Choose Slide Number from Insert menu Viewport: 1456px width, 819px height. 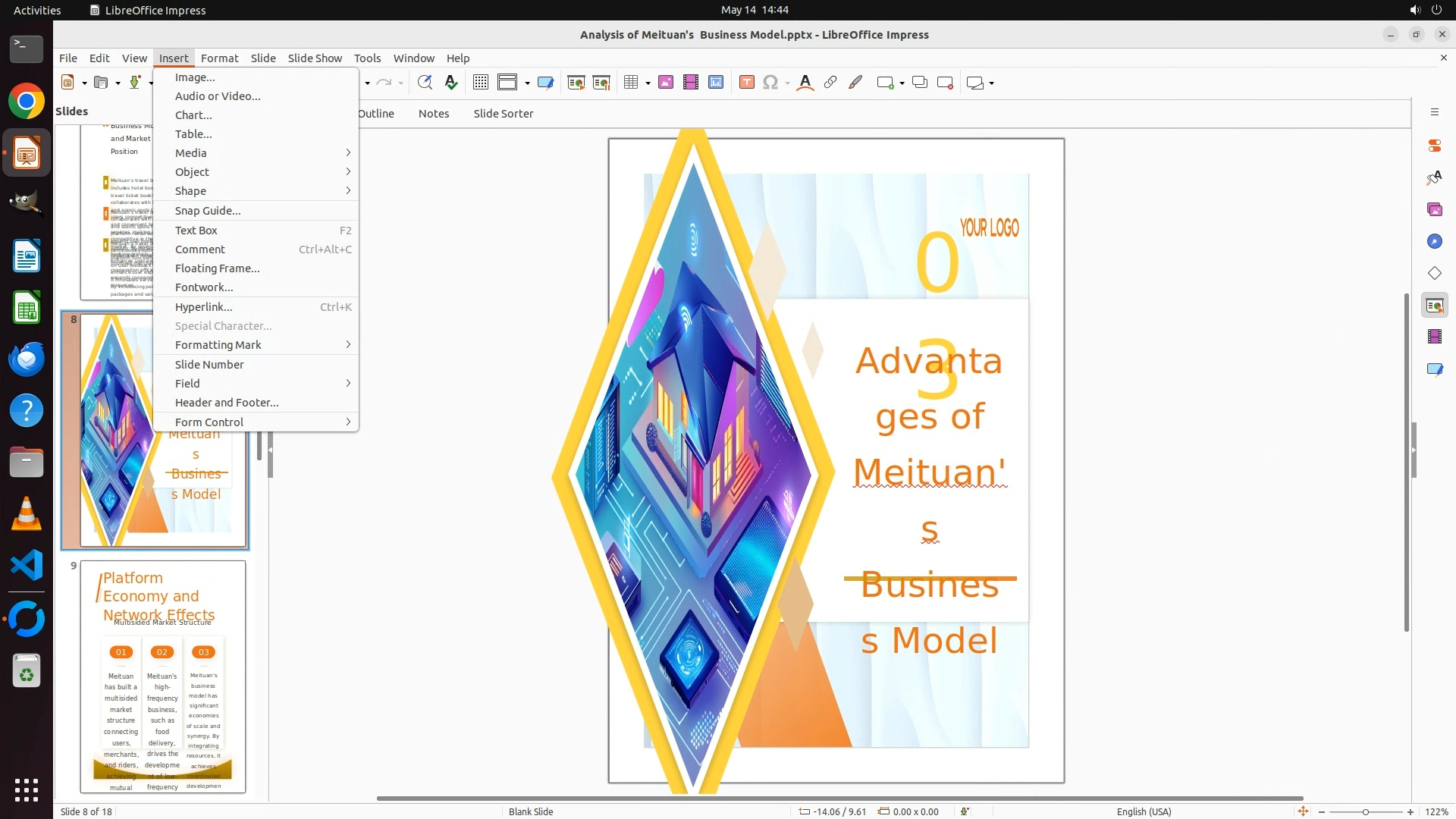(209, 365)
